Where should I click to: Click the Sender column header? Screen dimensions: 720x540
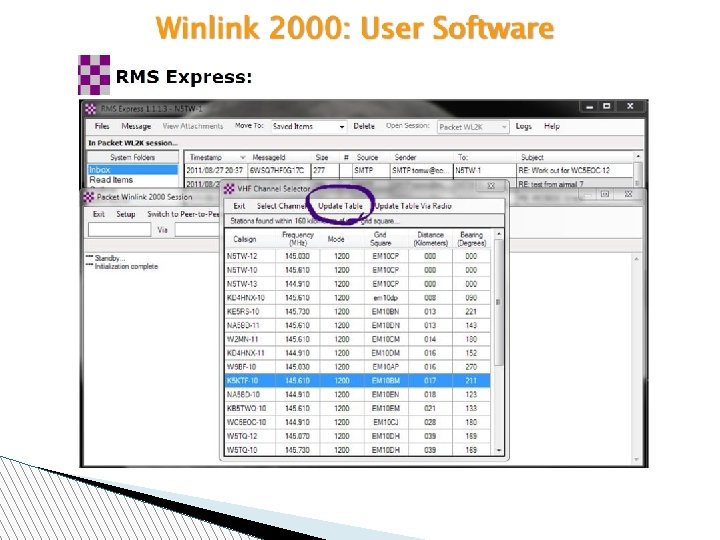[x=422, y=158]
